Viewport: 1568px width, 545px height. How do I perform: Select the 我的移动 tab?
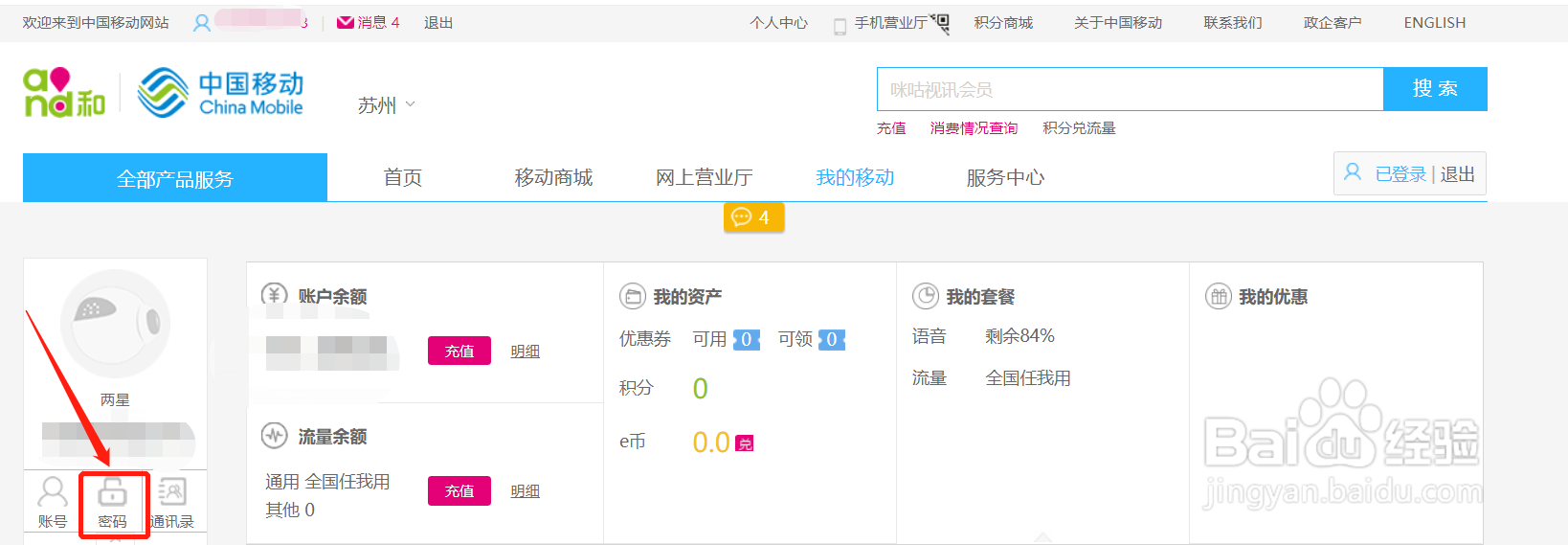tap(855, 177)
